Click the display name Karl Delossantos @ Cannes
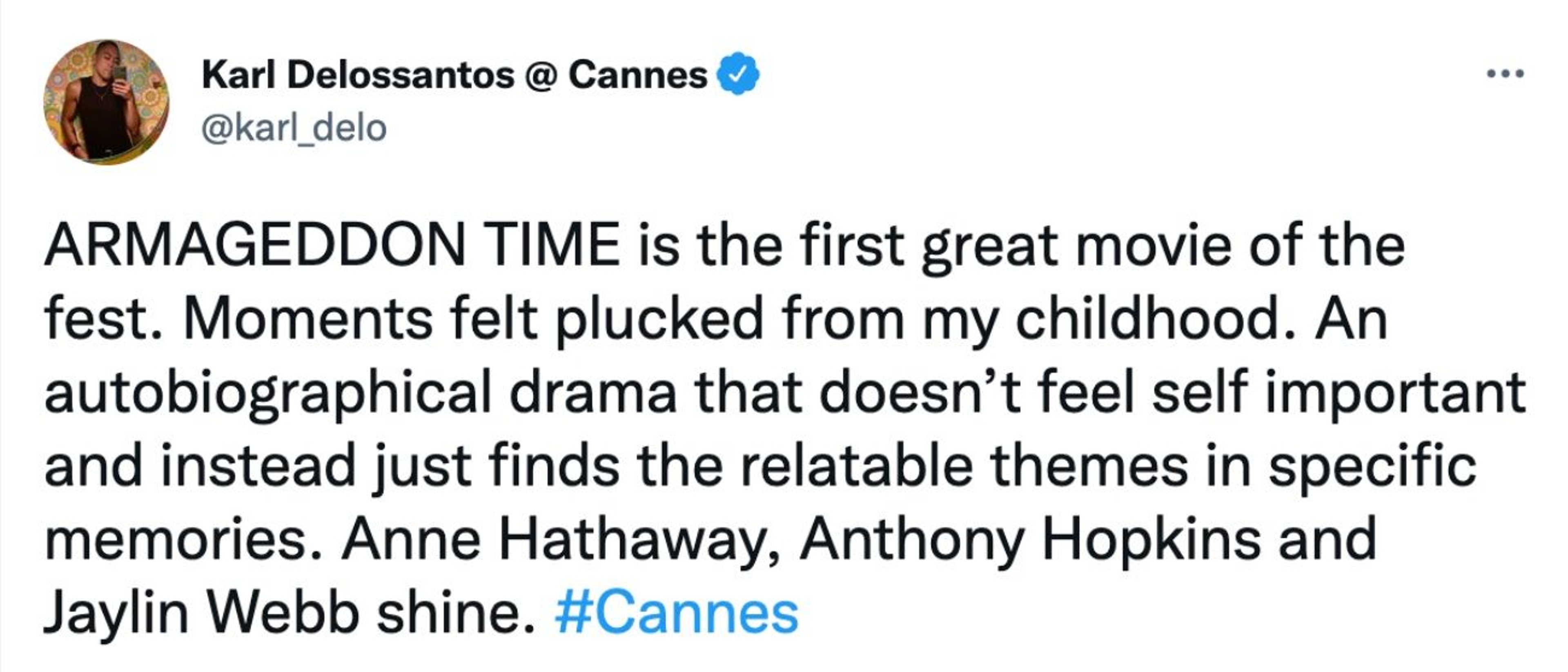 454,76
